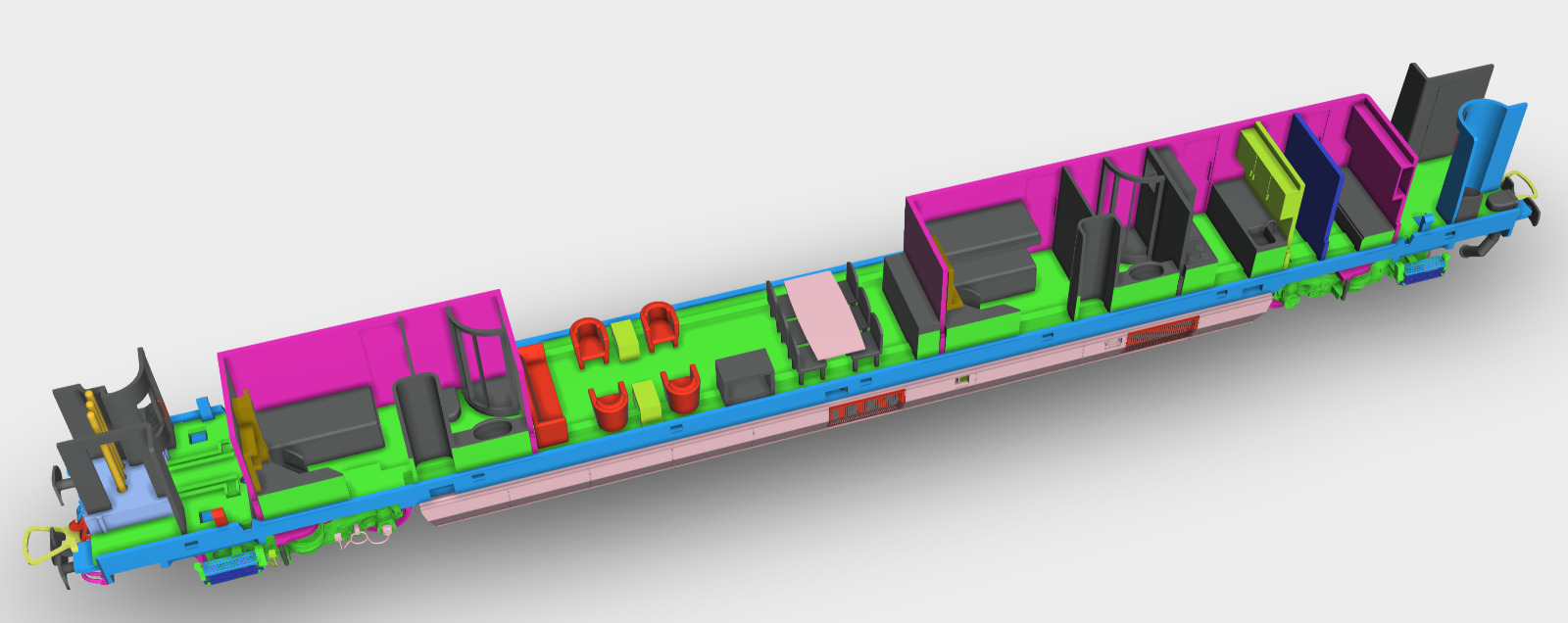Select the gray cabinet near the armchairs
This screenshot has height=623, width=1568.
(x=745, y=377)
